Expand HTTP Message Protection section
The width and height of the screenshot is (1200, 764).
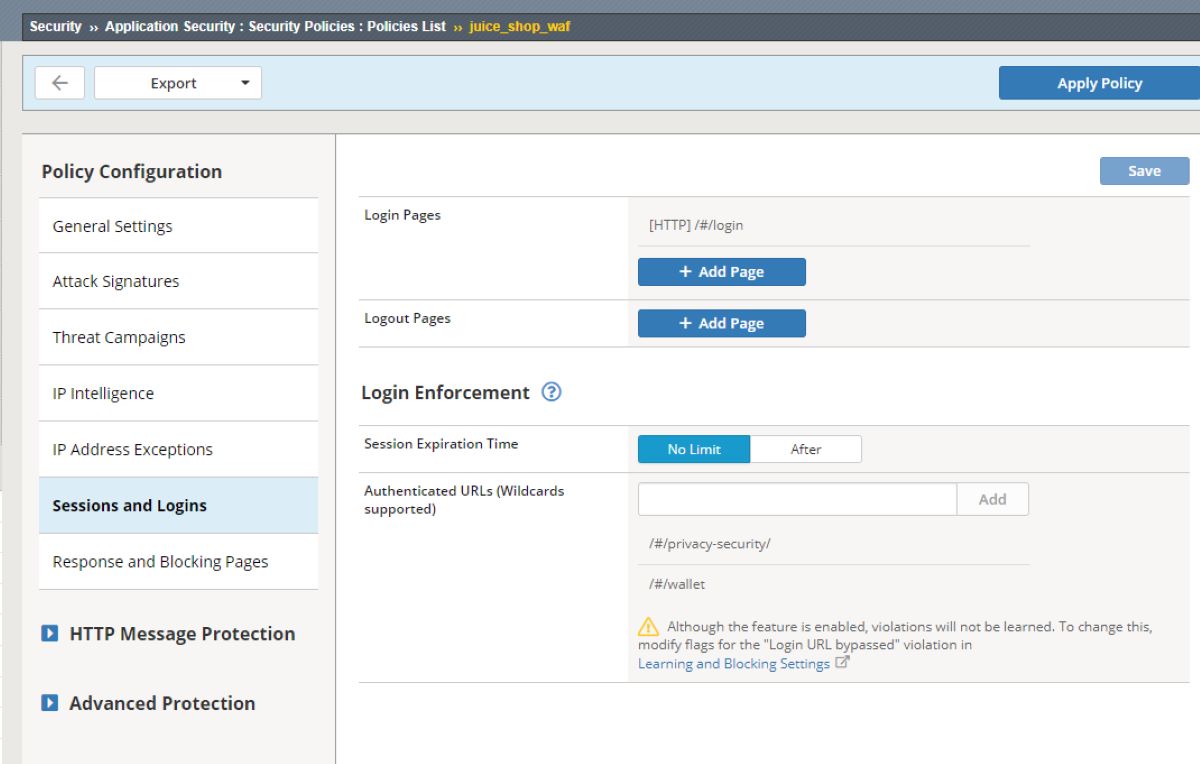pos(168,633)
